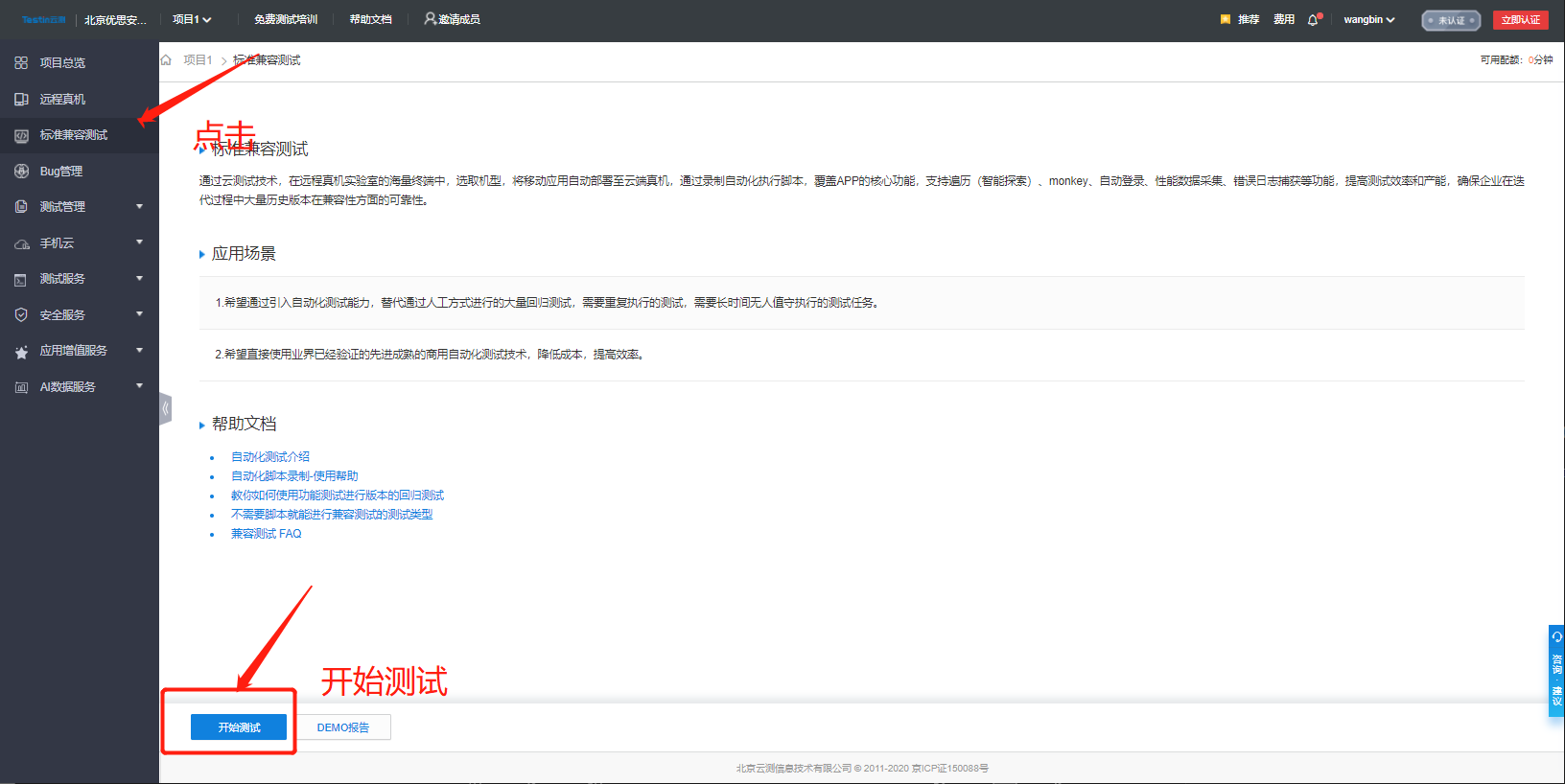Open the 自动化测试介绍 link
This screenshot has height=784, width=1565.
pyautogui.click(x=270, y=457)
